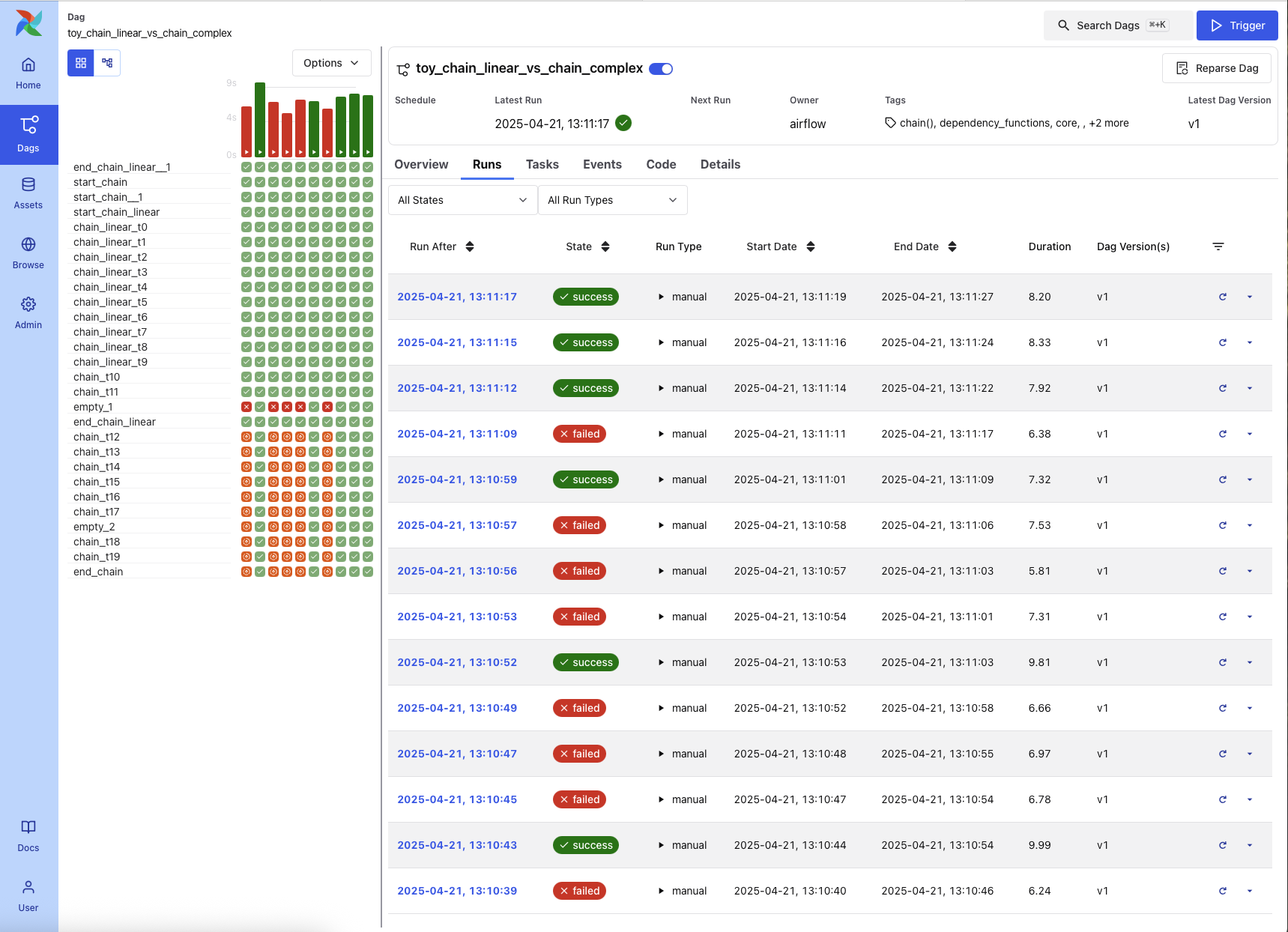Click the Trigger button

tap(1237, 25)
